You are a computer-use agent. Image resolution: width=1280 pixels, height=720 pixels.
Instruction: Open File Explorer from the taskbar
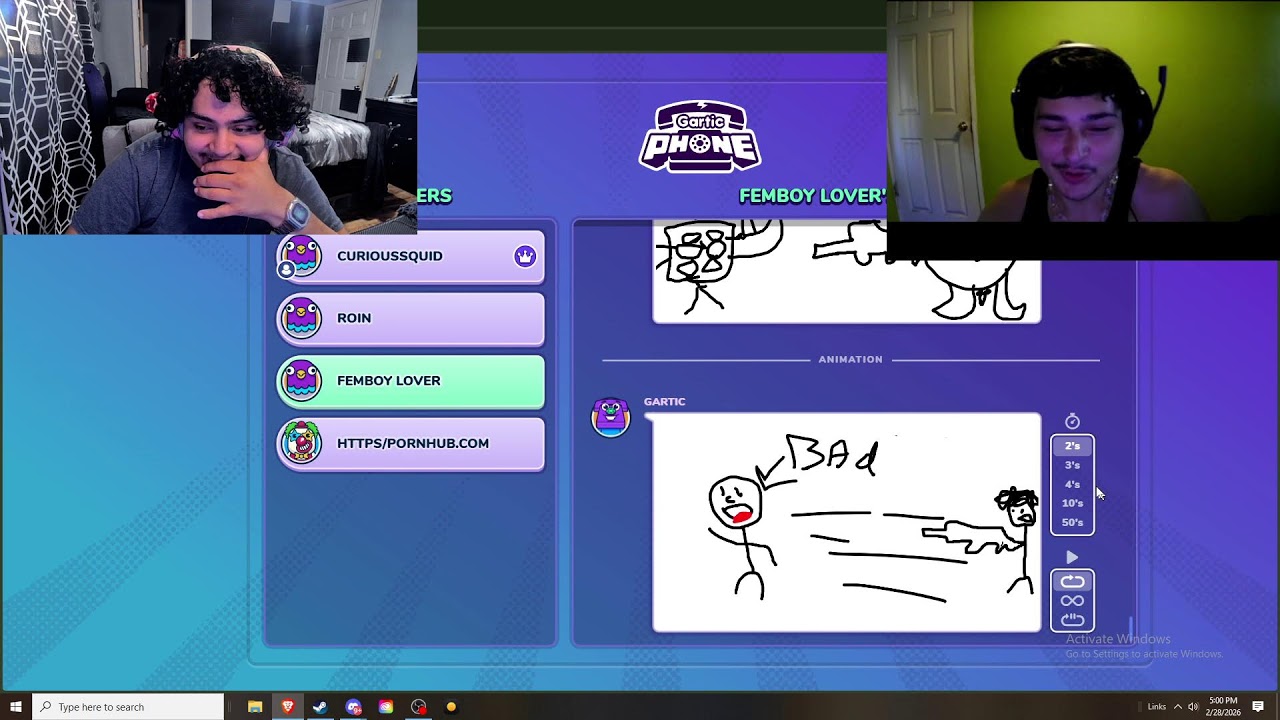[x=255, y=707]
